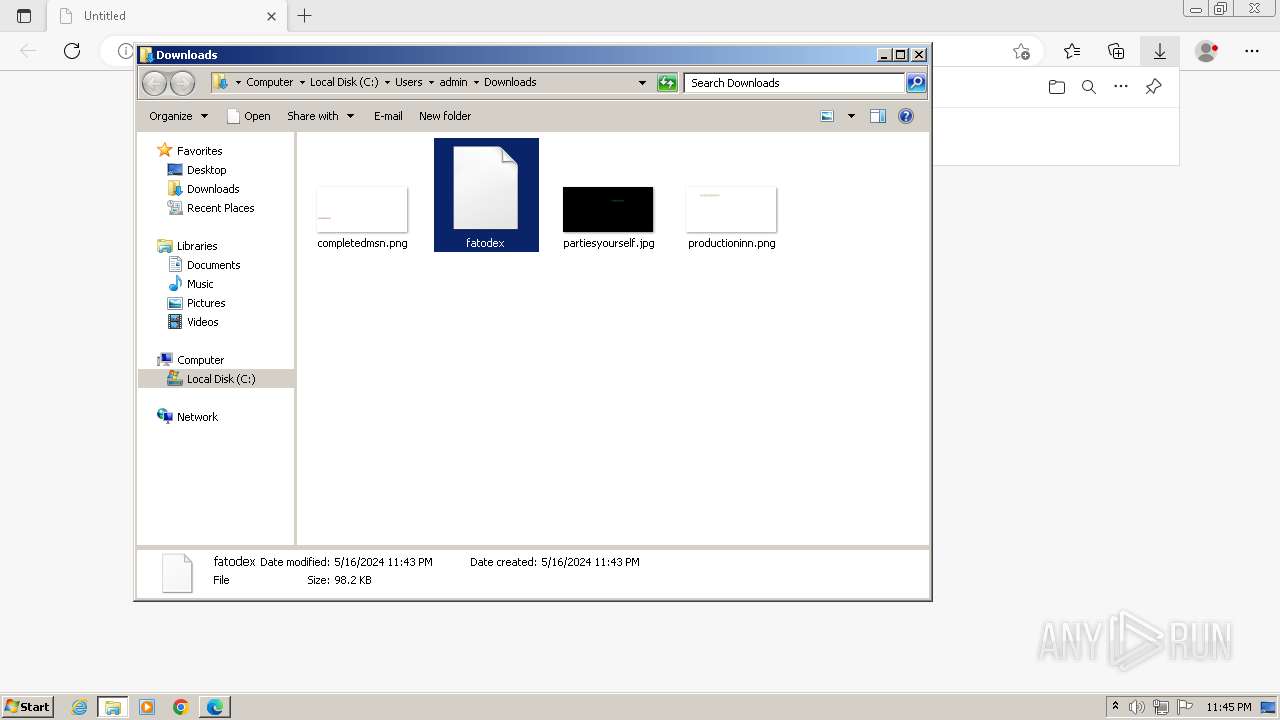The image size is (1280, 720).
Task: Click Users in address breadcrumb
Action: [408, 82]
